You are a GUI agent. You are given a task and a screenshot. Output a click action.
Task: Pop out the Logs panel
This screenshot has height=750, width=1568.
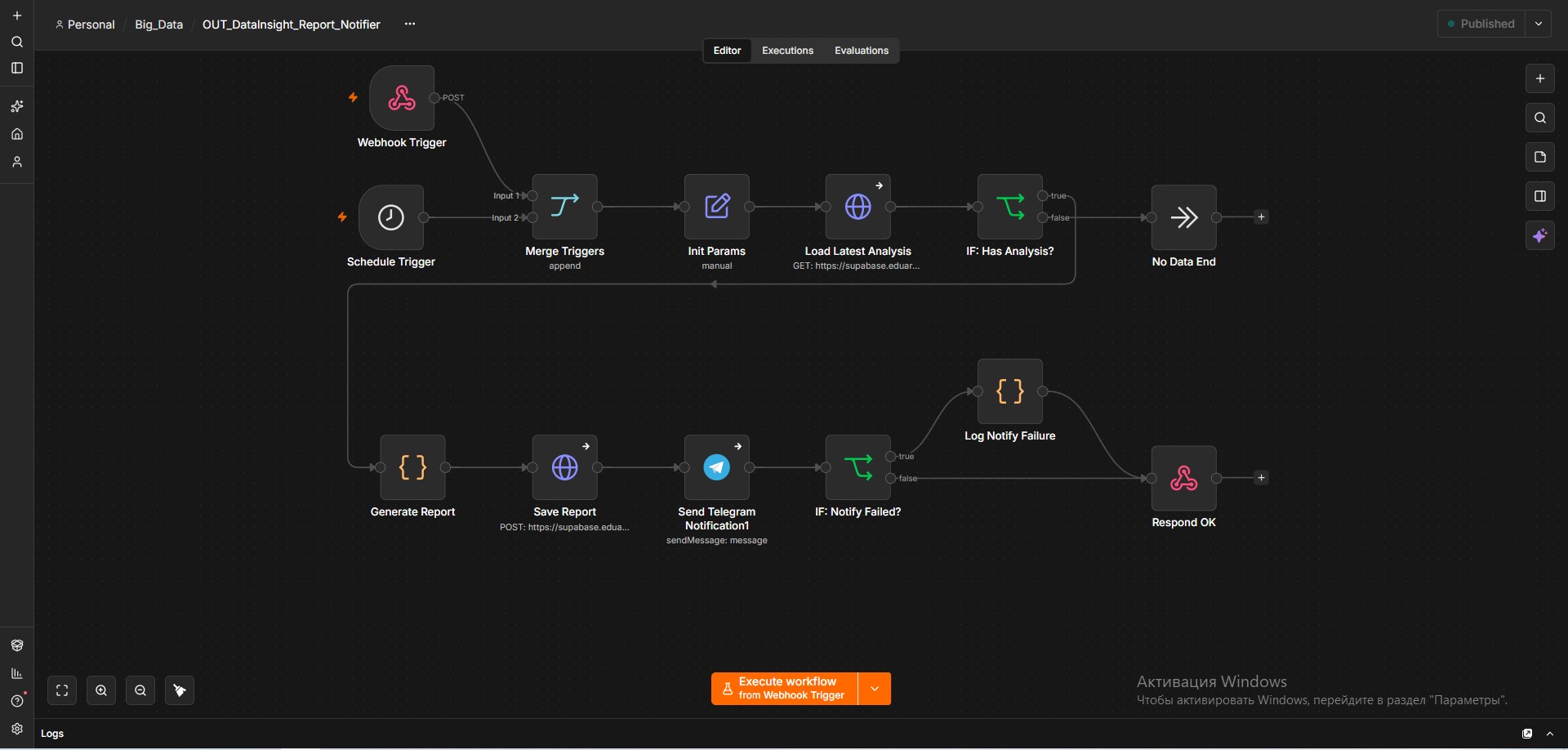[1527, 734]
